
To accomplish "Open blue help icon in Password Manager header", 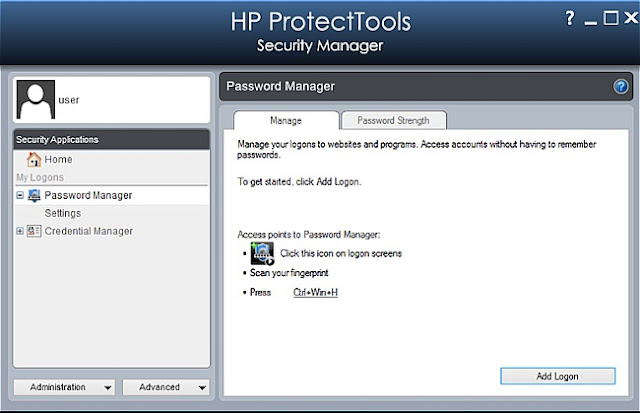I will [621, 87].
